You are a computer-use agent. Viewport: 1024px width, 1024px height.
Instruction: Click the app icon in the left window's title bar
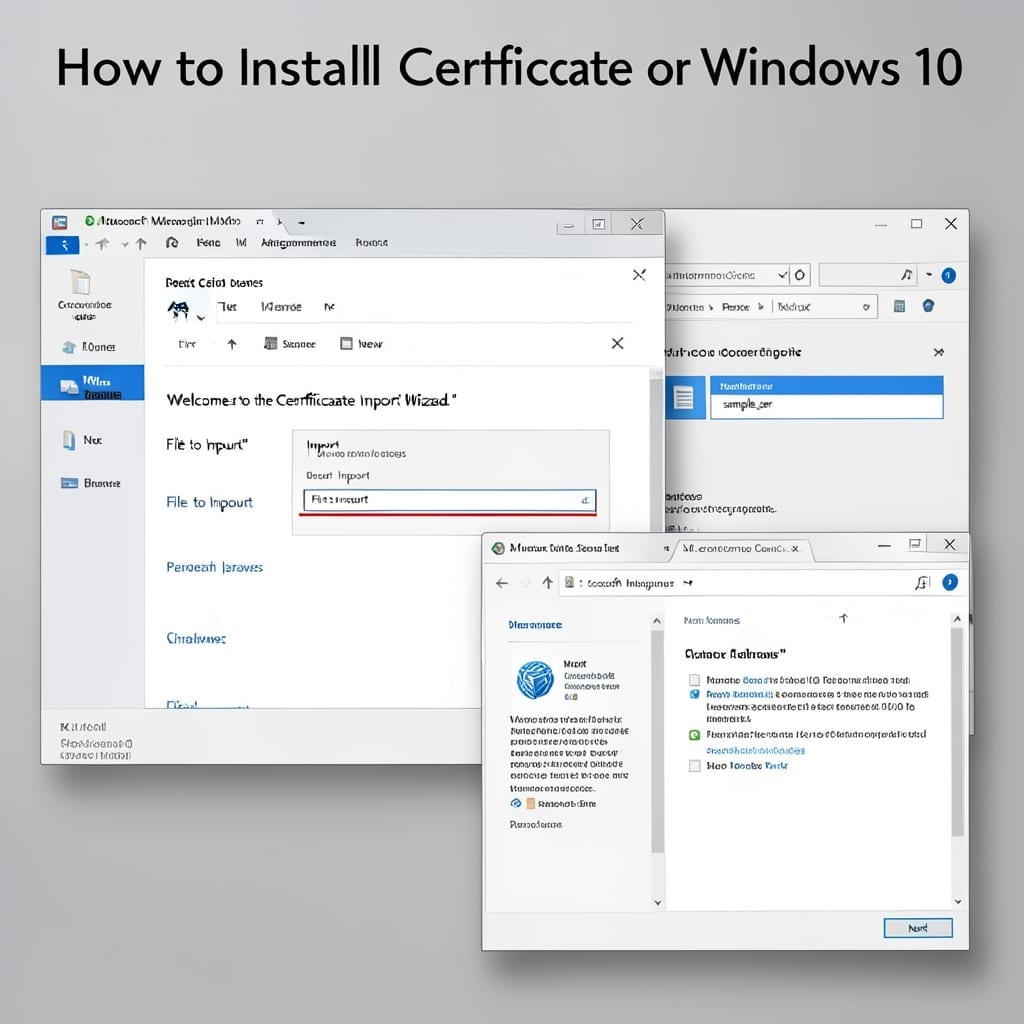tap(59, 222)
